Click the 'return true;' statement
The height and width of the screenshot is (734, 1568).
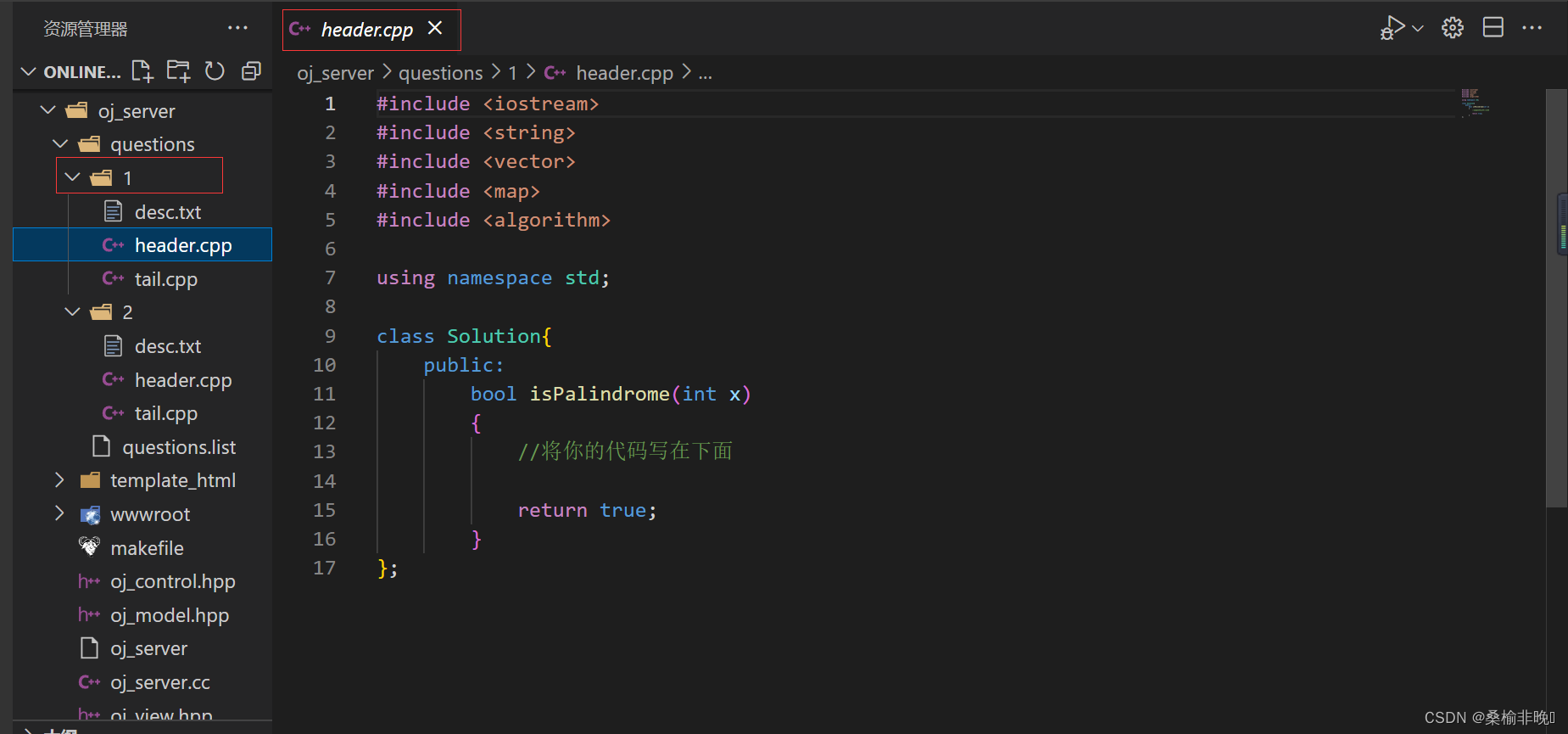point(587,510)
